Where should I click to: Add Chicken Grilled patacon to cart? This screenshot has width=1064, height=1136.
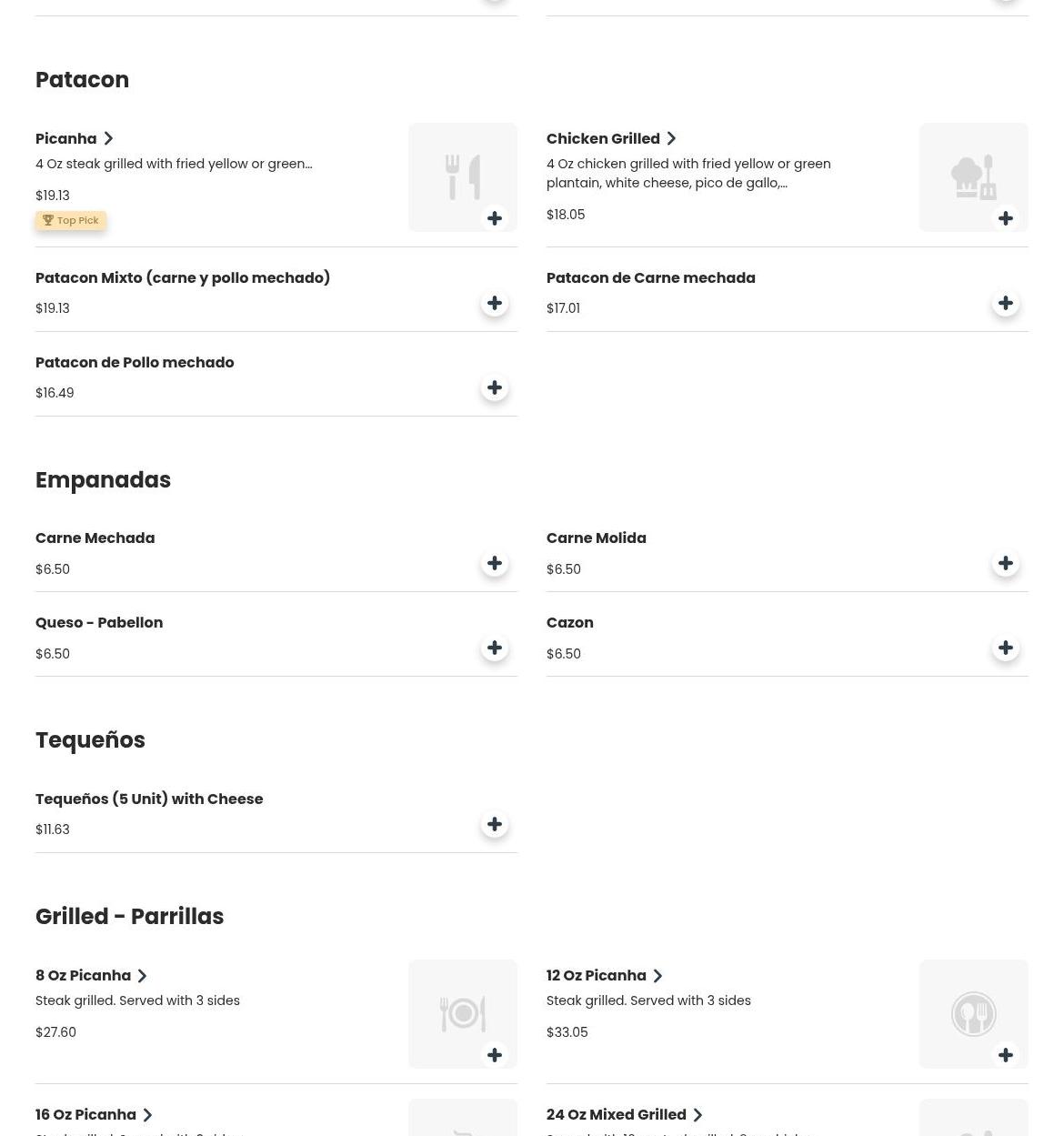tap(1006, 218)
